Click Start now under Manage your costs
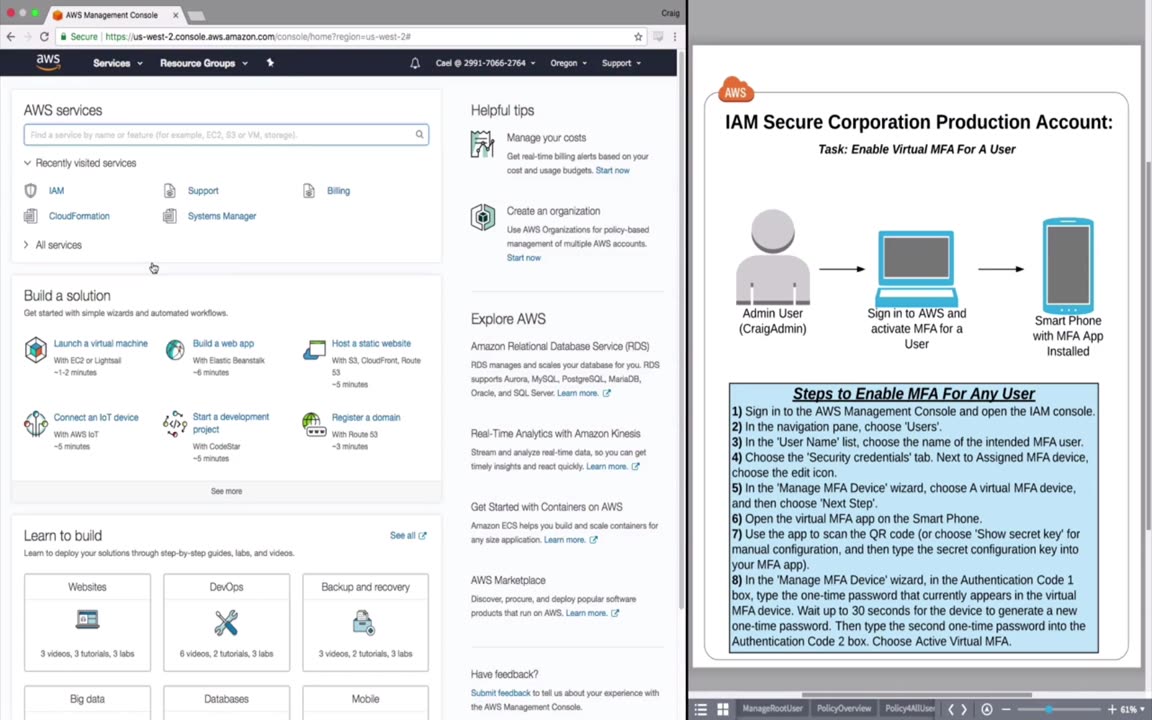 point(613,170)
